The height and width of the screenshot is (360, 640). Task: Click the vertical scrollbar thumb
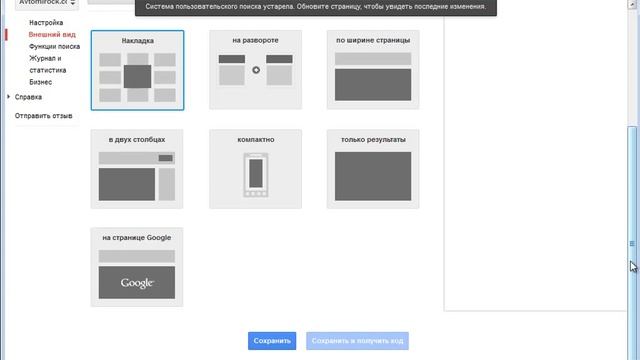point(632,243)
